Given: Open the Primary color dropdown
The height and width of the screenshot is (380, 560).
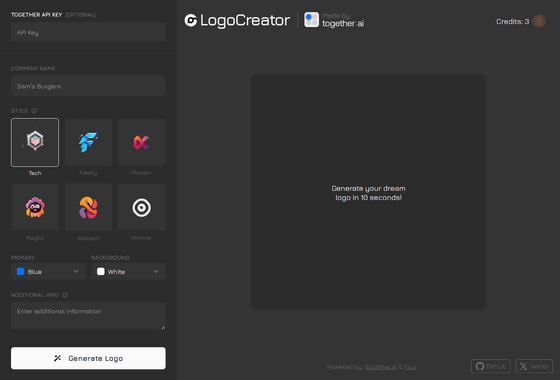Looking at the screenshot, I should point(48,271).
